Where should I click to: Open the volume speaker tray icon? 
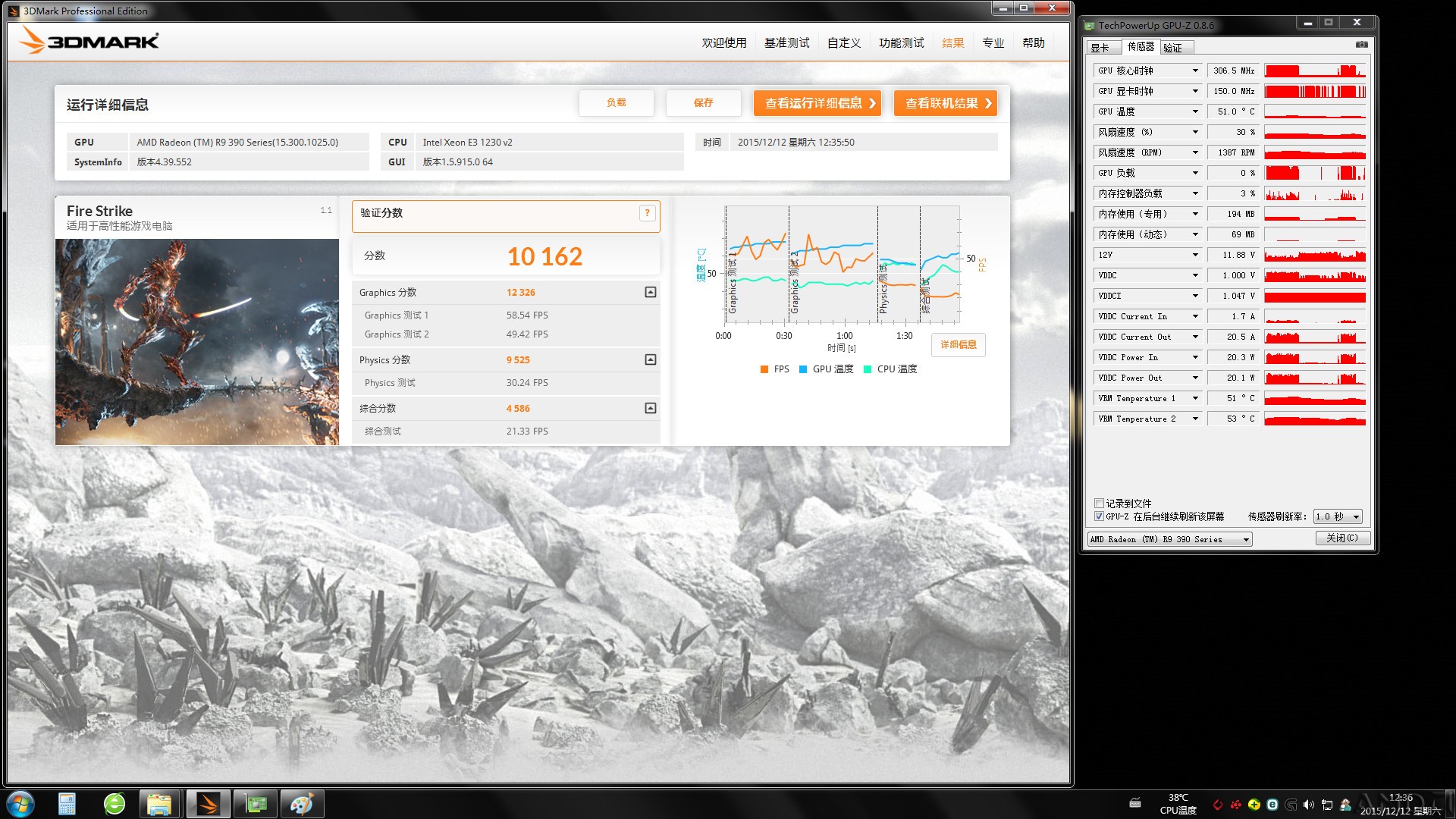click(1309, 805)
